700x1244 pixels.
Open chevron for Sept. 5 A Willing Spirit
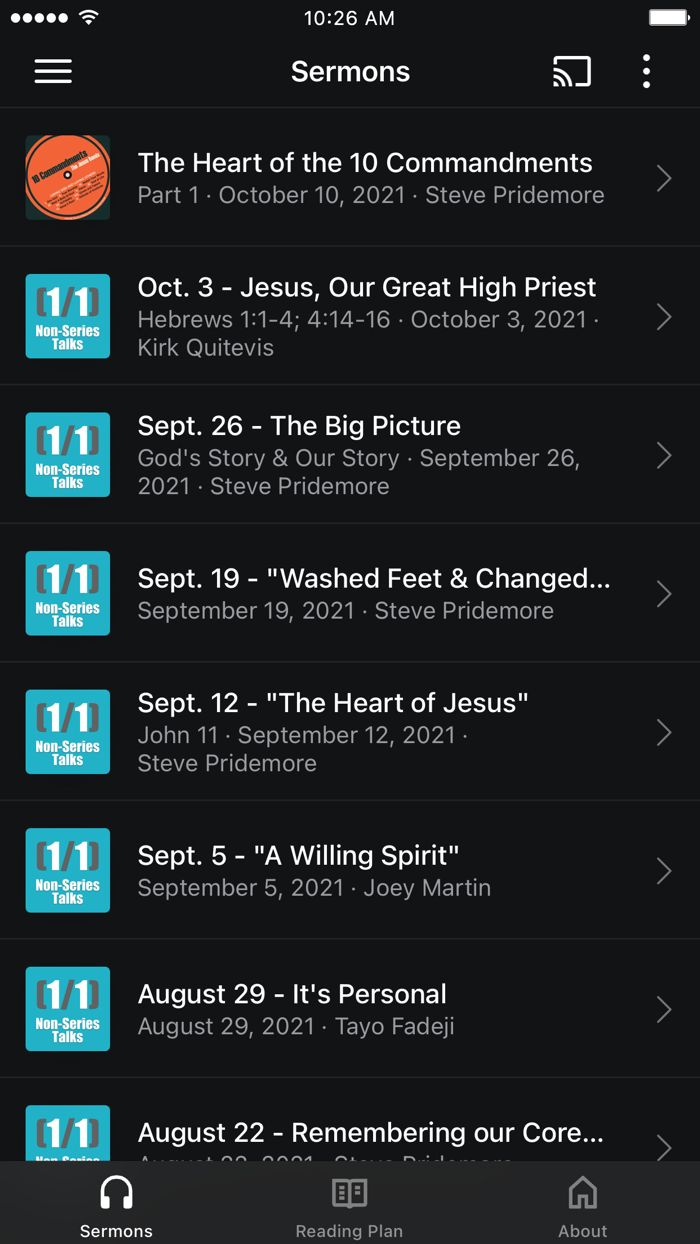tap(664, 871)
